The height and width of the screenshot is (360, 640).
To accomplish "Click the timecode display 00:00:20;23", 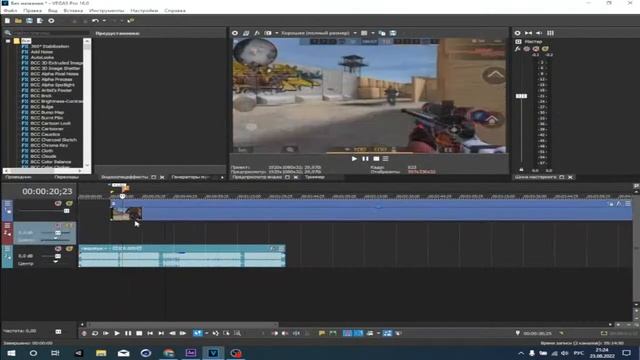I will click(47, 191).
